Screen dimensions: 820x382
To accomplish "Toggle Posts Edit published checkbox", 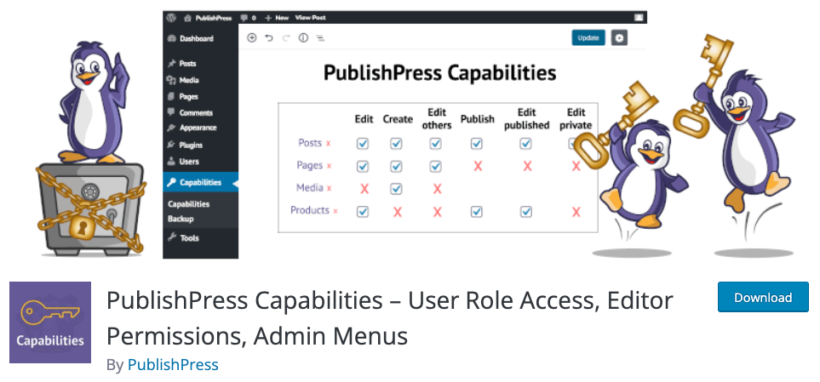I will [526, 144].
